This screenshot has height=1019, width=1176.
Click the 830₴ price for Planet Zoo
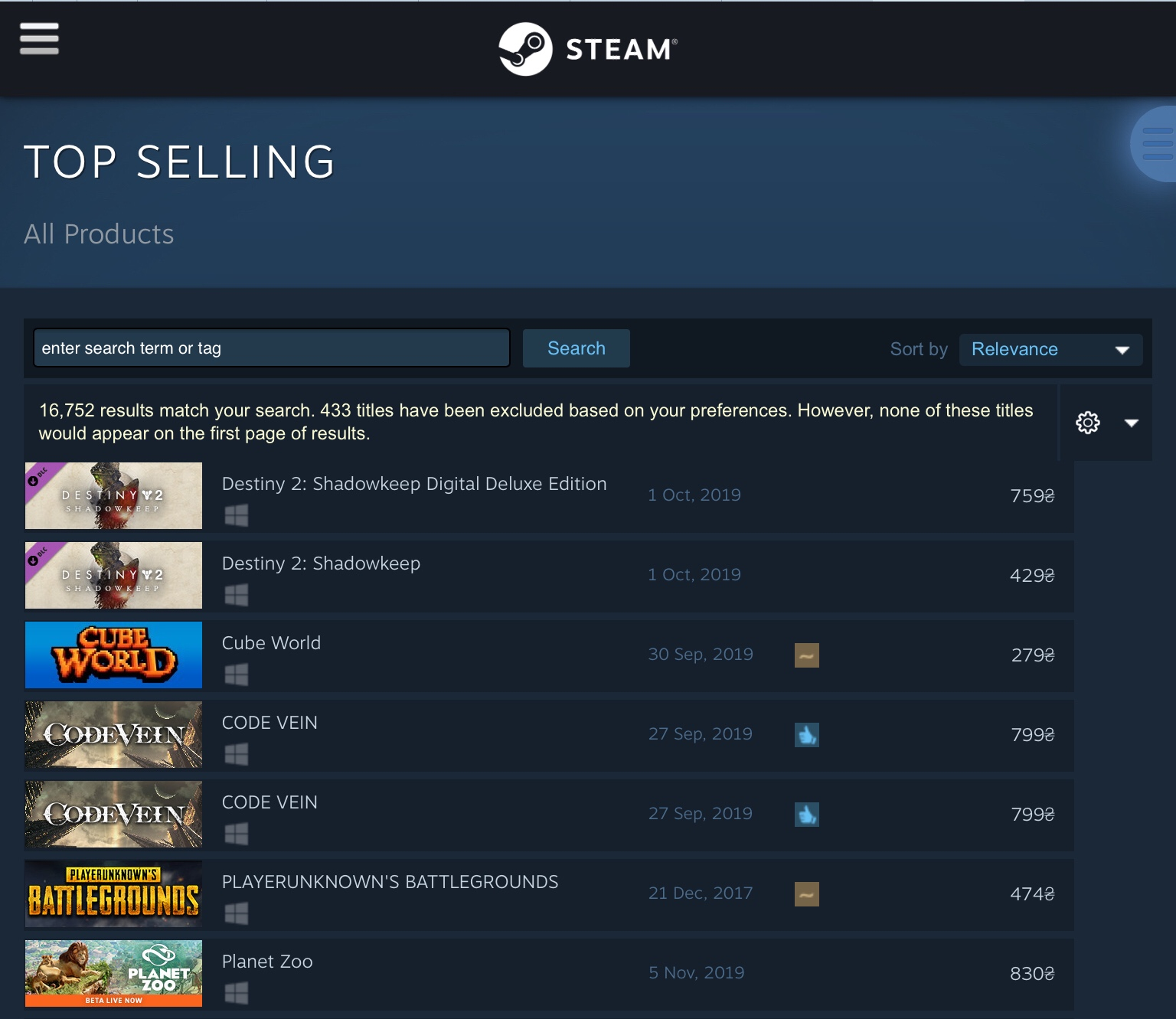[1032, 974]
